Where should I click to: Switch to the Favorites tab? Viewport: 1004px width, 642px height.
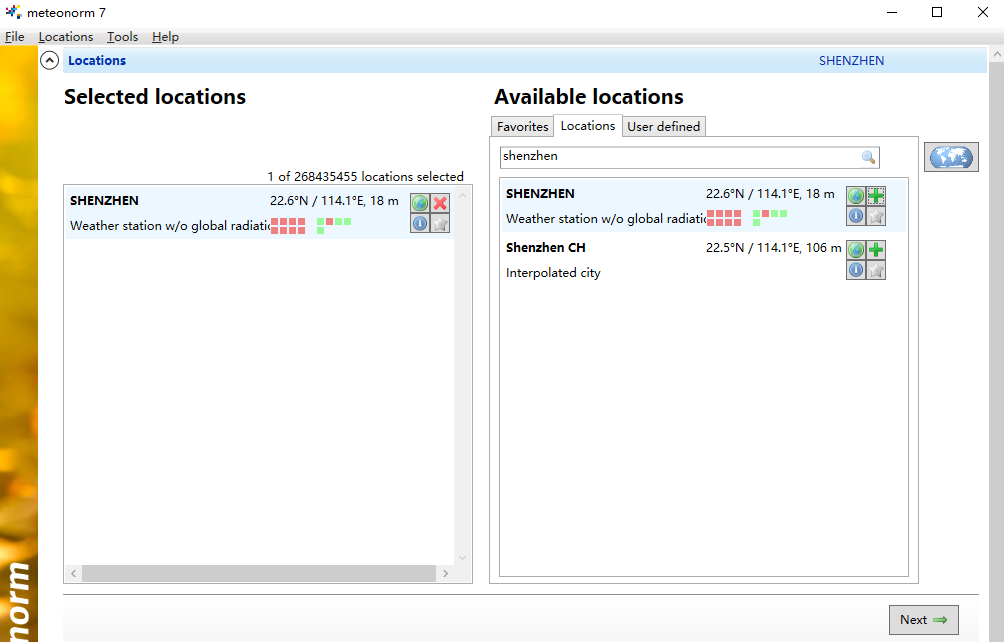[x=522, y=127]
